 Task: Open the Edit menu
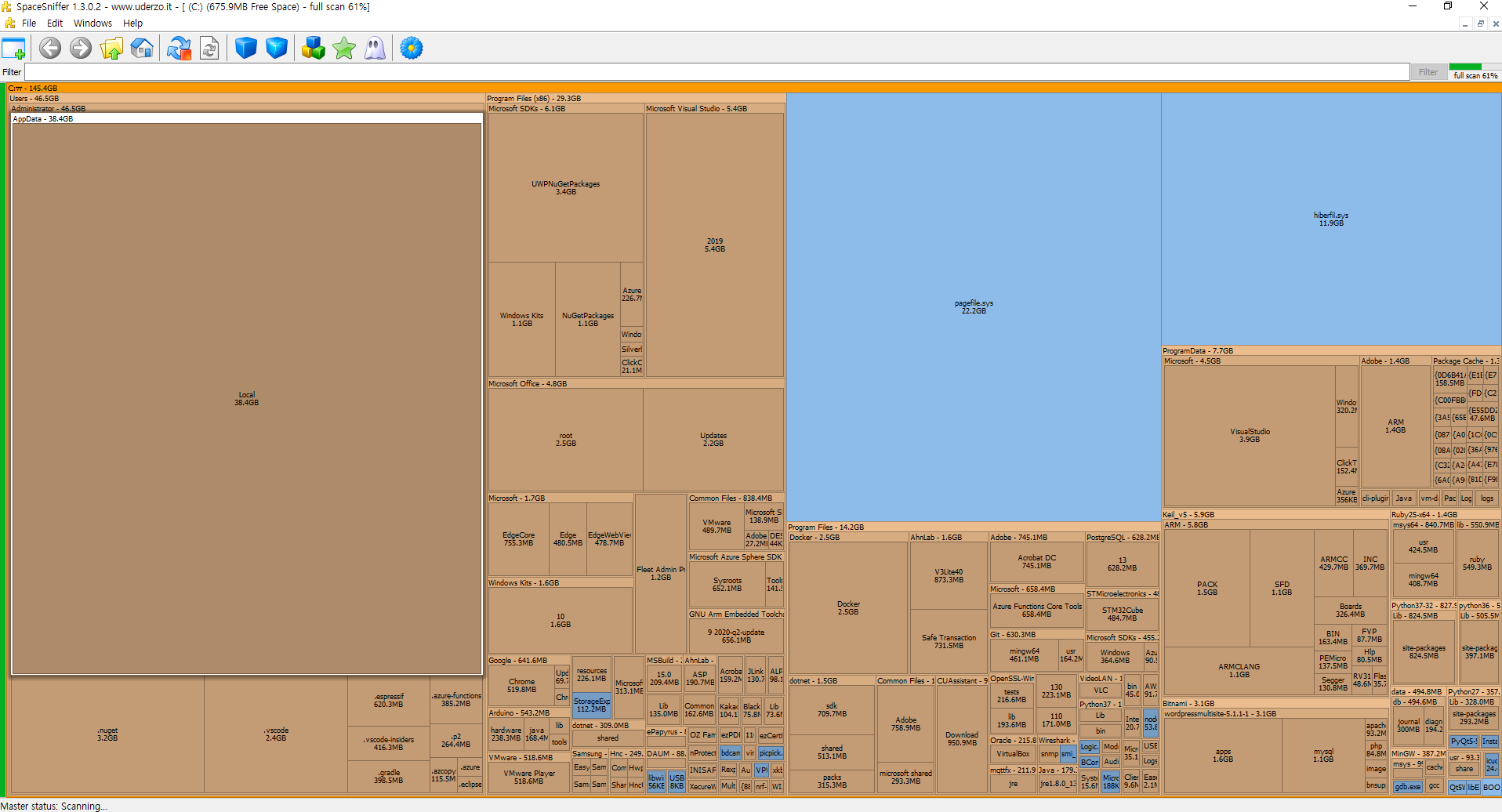click(55, 24)
